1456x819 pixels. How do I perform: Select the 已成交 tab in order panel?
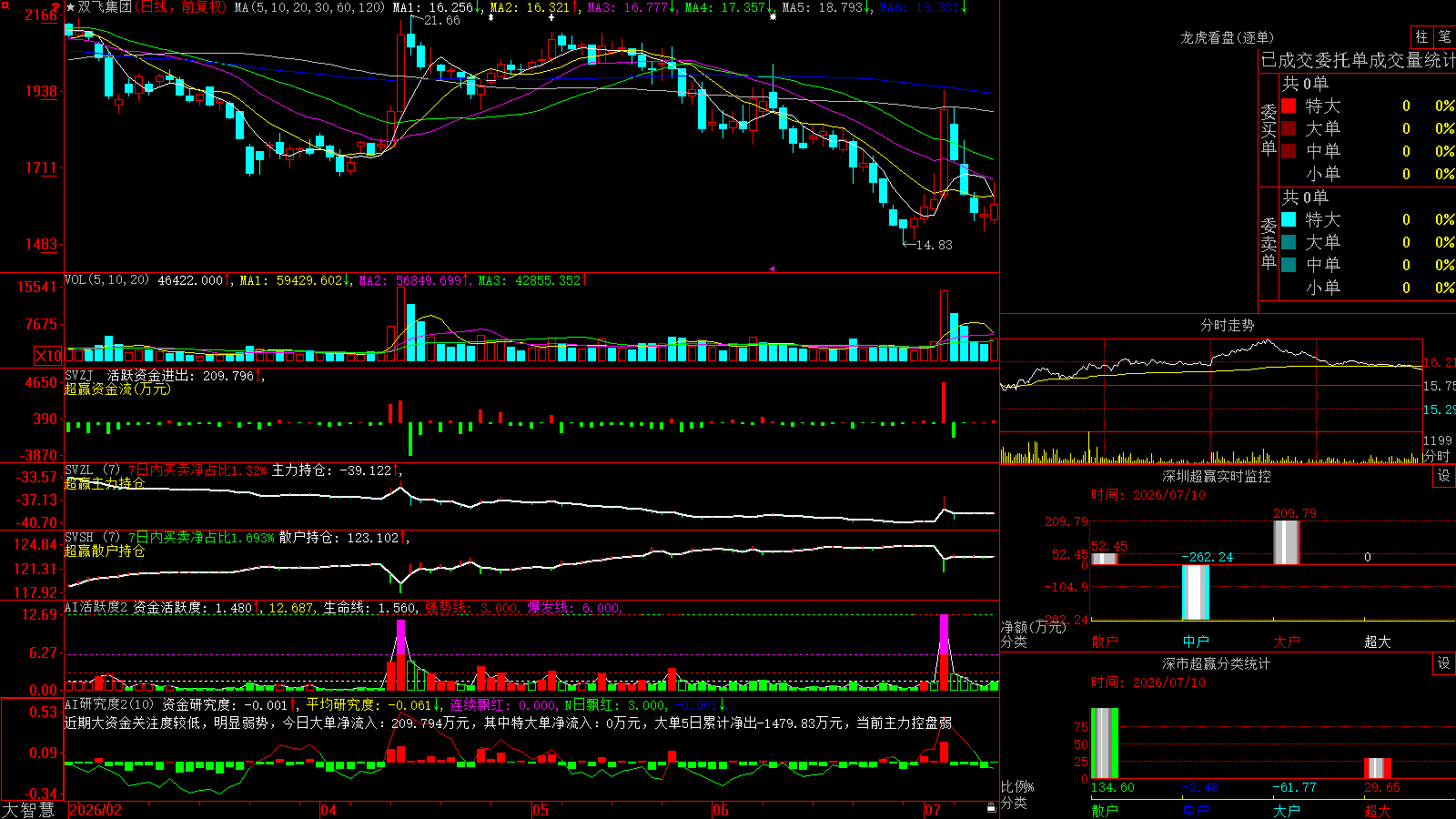tap(1288, 60)
